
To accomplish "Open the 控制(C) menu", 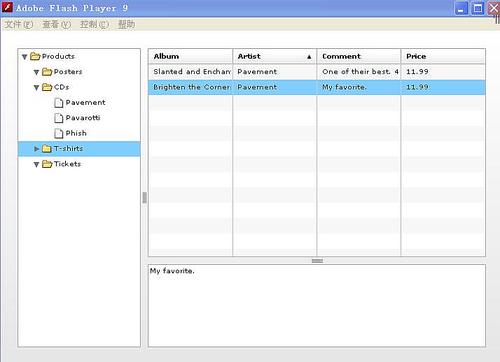I will coord(94,24).
